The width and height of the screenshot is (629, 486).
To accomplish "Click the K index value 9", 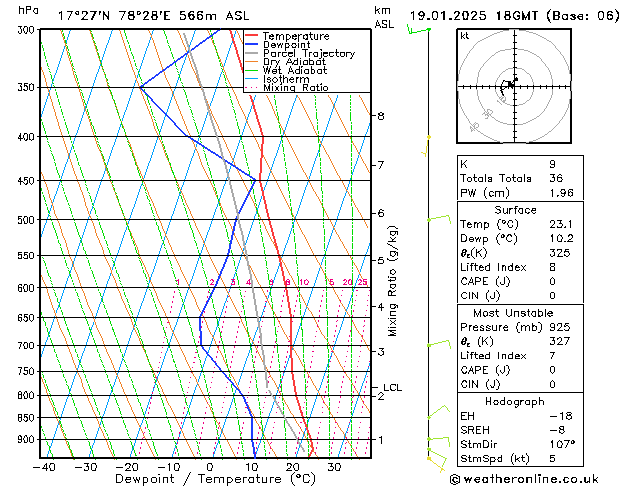I will (552, 164).
